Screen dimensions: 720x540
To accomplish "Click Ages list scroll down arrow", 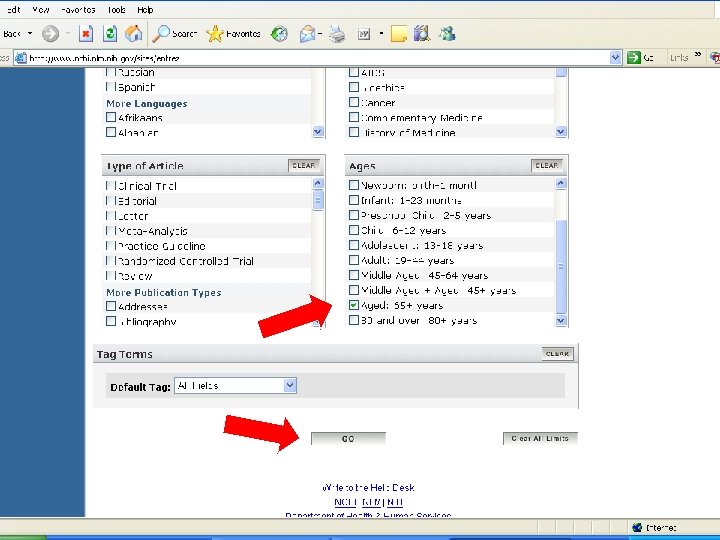I will (561, 321).
